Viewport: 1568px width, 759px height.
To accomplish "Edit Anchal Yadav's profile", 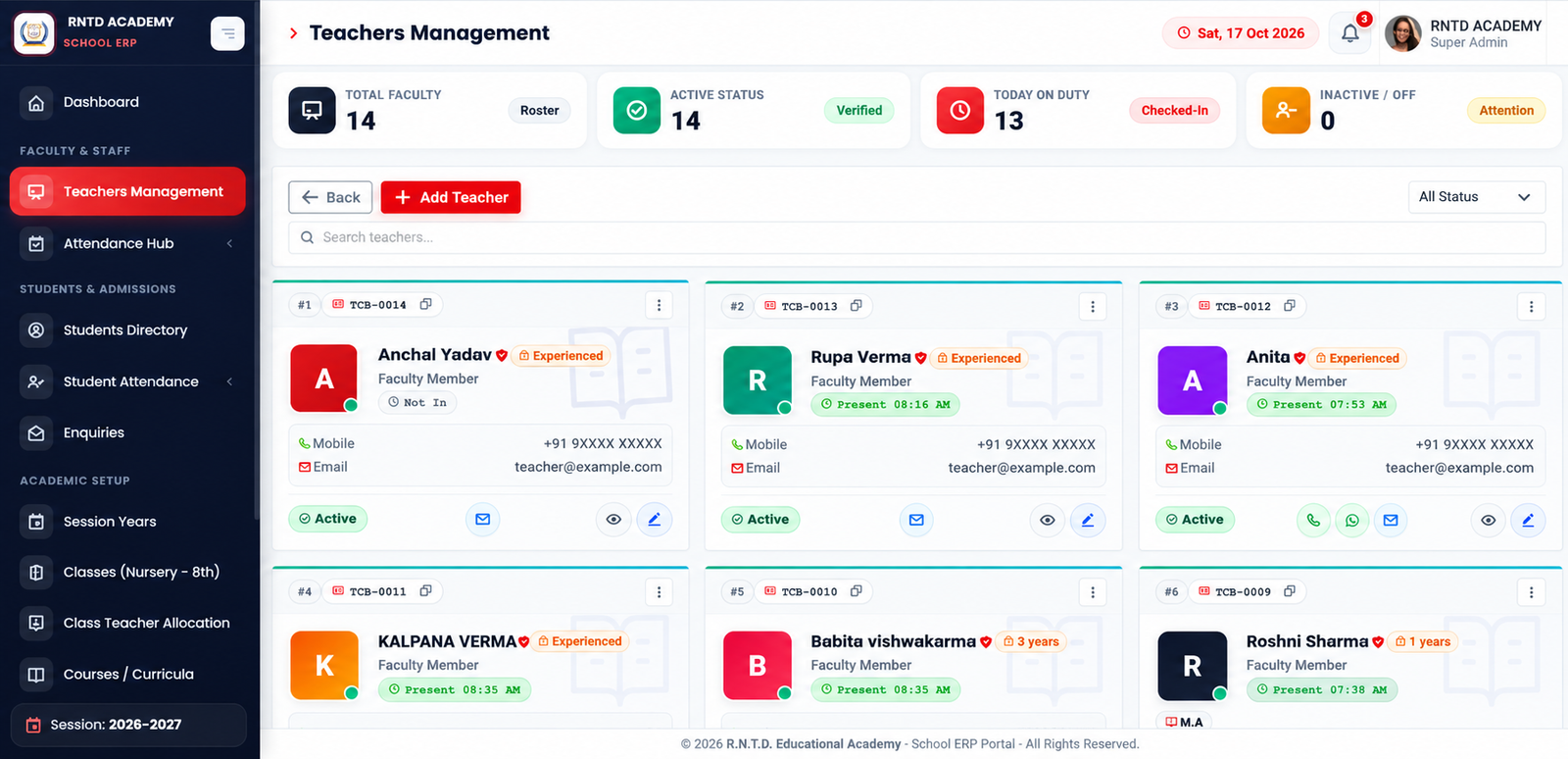I will [x=655, y=519].
